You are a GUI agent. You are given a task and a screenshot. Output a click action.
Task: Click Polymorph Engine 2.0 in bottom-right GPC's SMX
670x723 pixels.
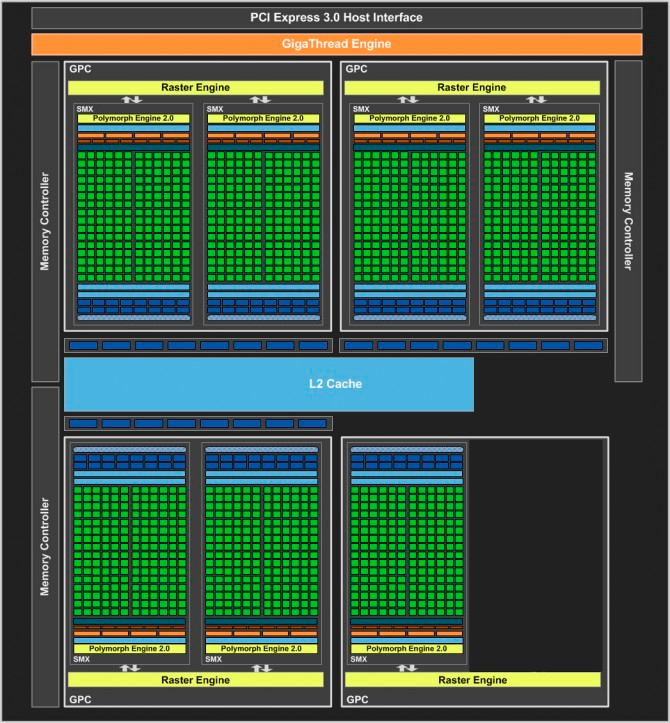coord(407,649)
